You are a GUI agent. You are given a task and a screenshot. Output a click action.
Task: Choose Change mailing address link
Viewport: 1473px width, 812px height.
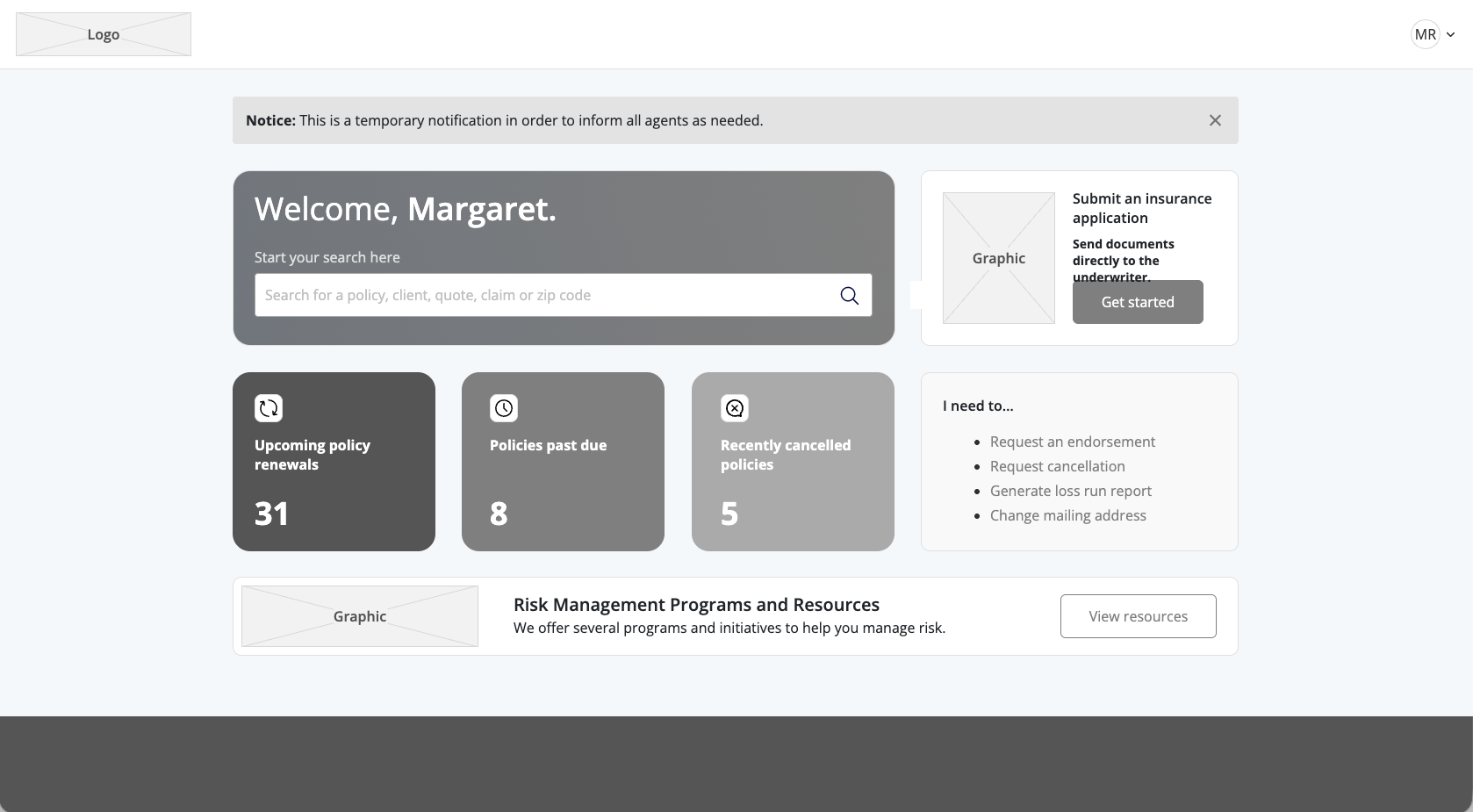pos(1068,515)
